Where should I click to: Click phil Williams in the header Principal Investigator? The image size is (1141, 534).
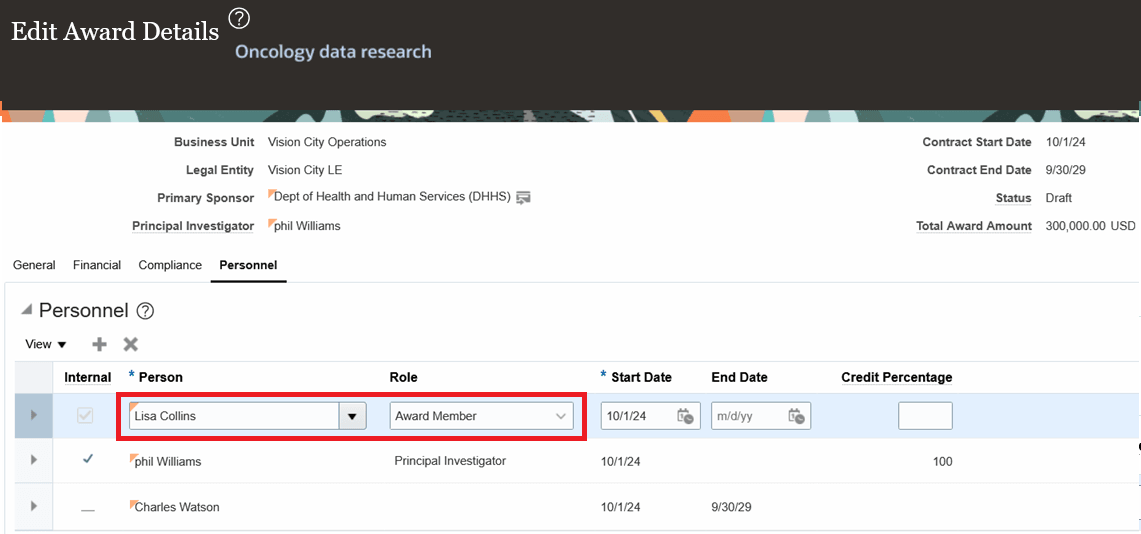click(307, 226)
